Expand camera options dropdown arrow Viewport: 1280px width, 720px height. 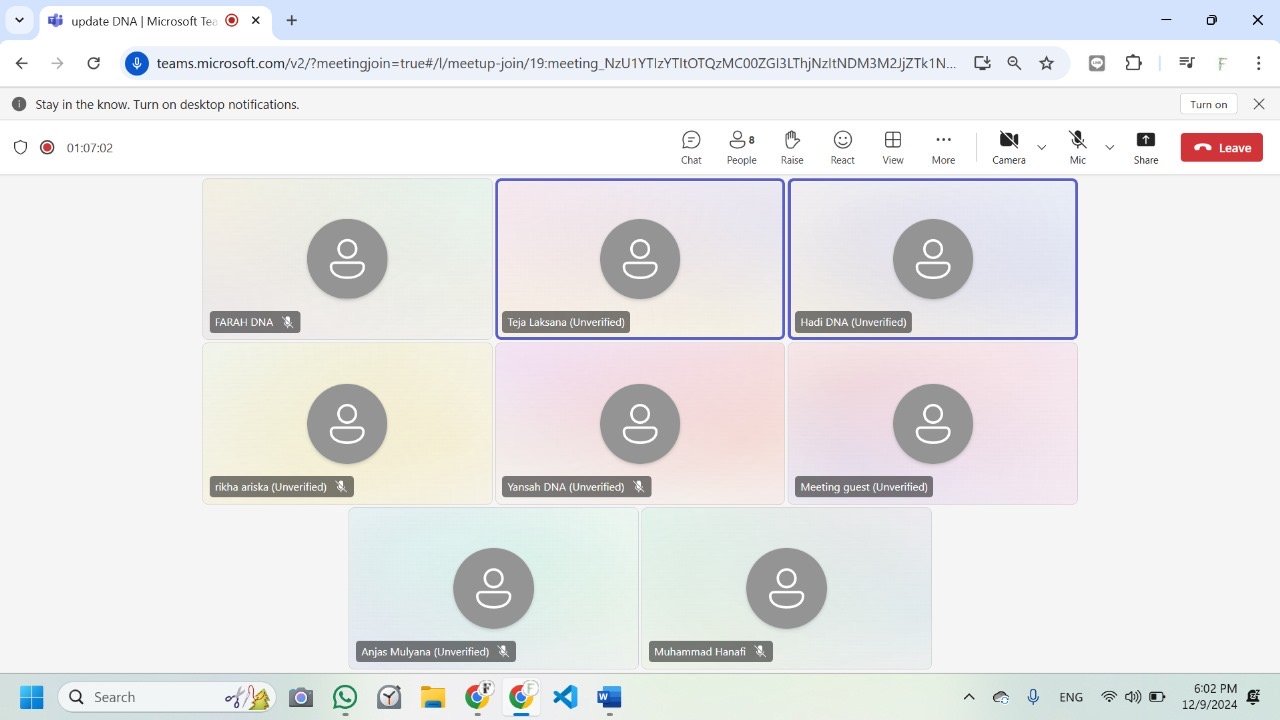1041,148
